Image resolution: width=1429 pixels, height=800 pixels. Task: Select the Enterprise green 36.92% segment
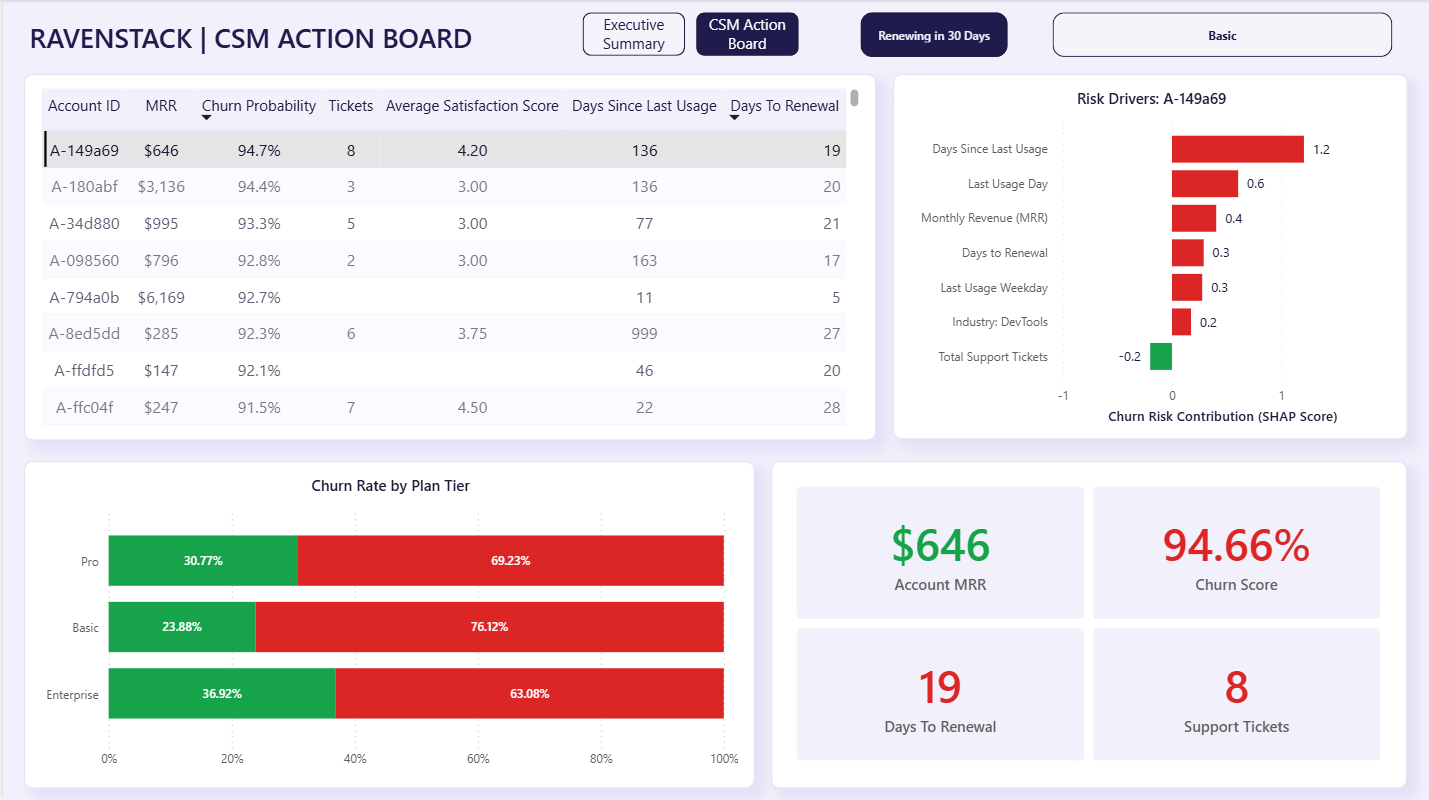click(x=222, y=693)
